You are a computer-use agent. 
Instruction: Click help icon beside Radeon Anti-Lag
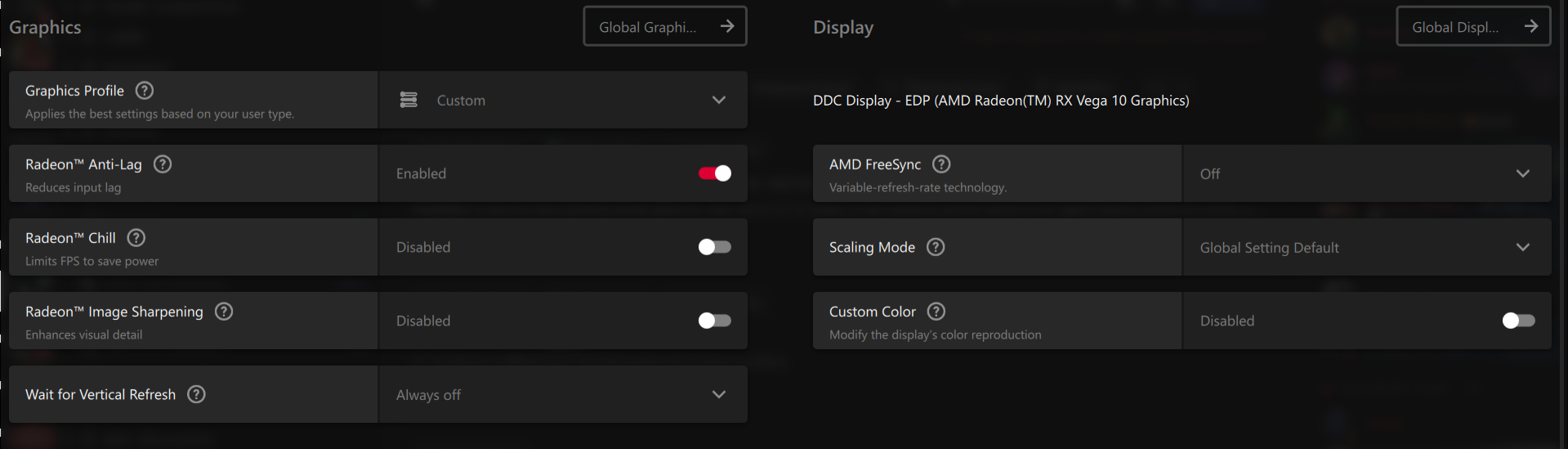click(x=163, y=164)
